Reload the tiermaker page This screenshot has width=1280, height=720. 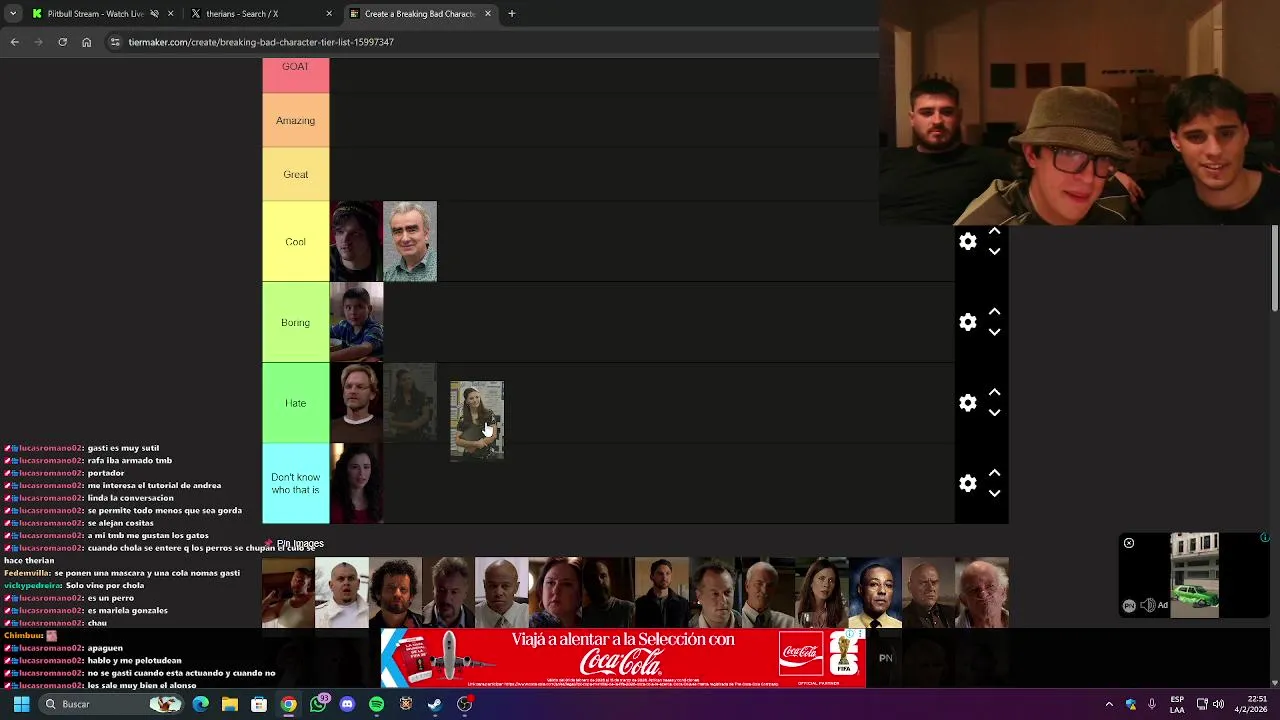pyautogui.click(x=62, y=42)
